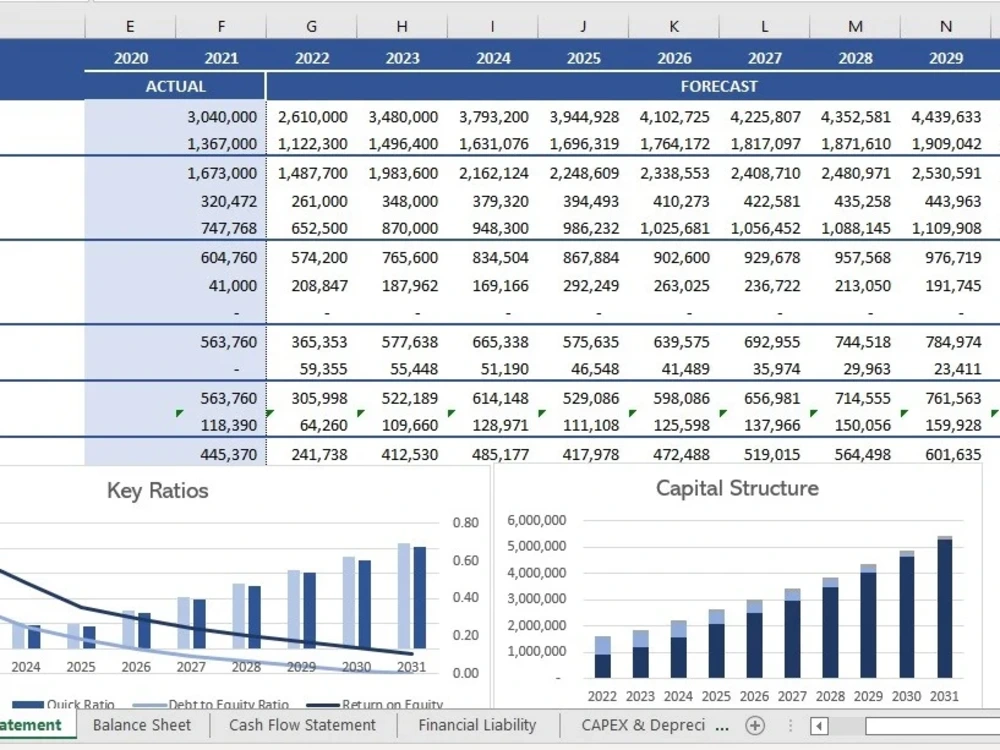This screenshot has width=1000, height=750.
Task: Select column J header
Action: 584,26
